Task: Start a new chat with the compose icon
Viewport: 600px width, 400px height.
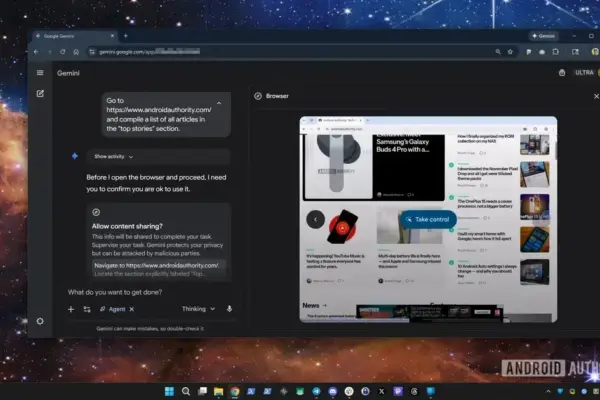Action: (x=40, y=93)
